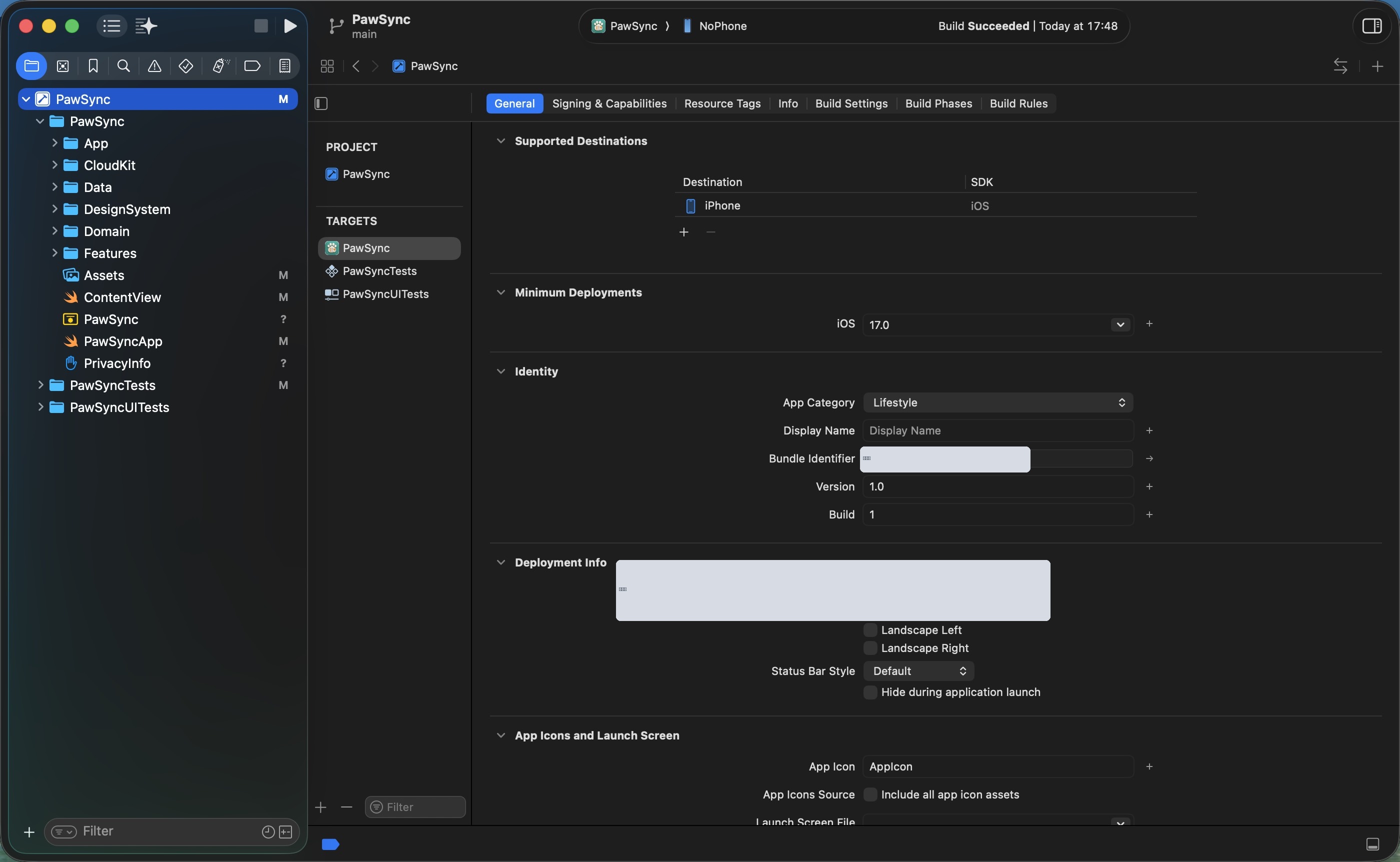Open the Bookmark navigator icon
This screenshot has width=1400, height=862.
93,66
